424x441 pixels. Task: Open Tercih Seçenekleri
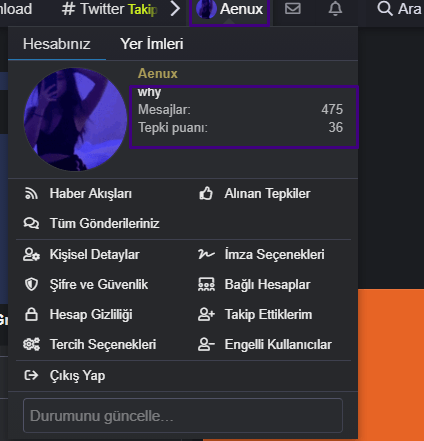(103, 345)
